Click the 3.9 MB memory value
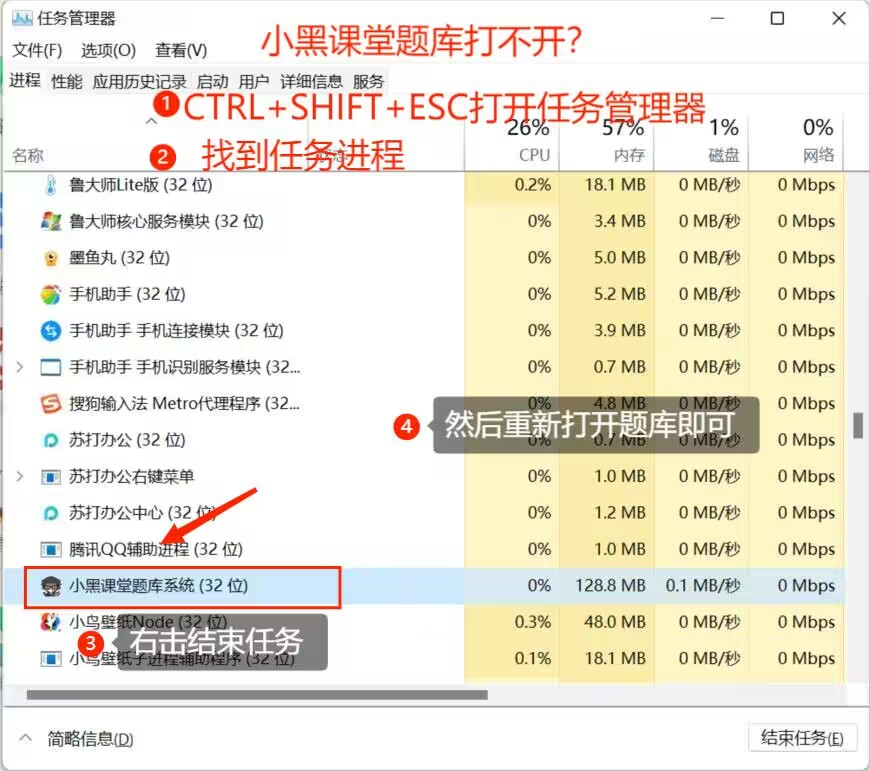This screenshot has height=771, width=870. [619, 331]
